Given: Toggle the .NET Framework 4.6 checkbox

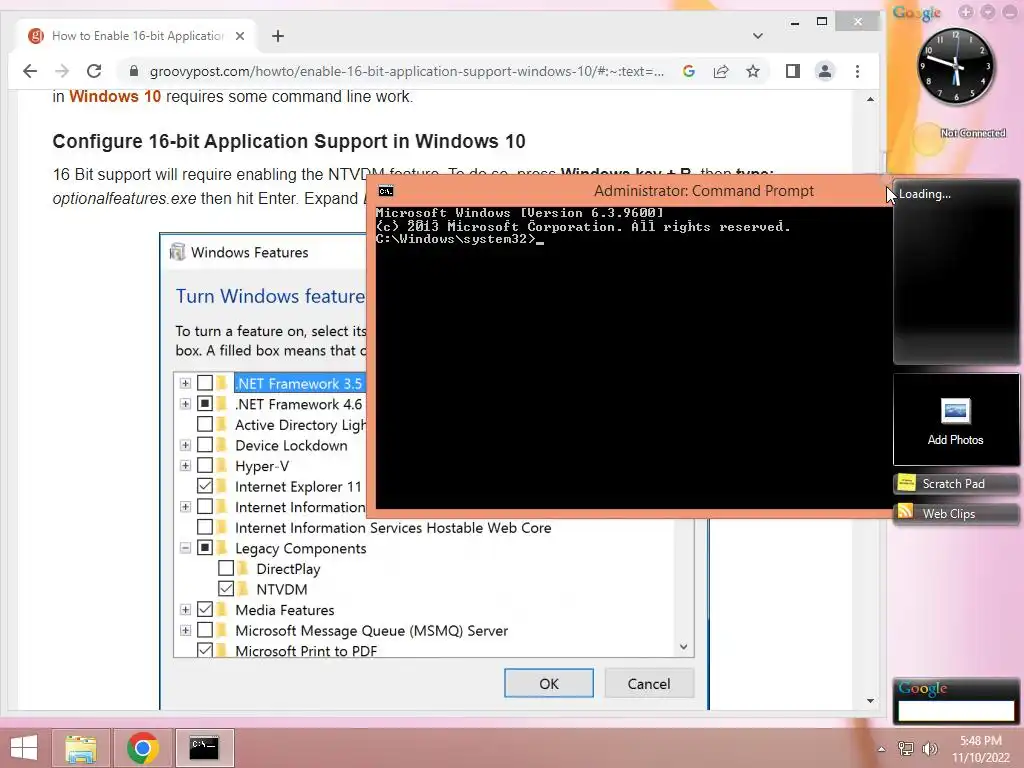Looking at the screenshot, I should tap(205, 404).
